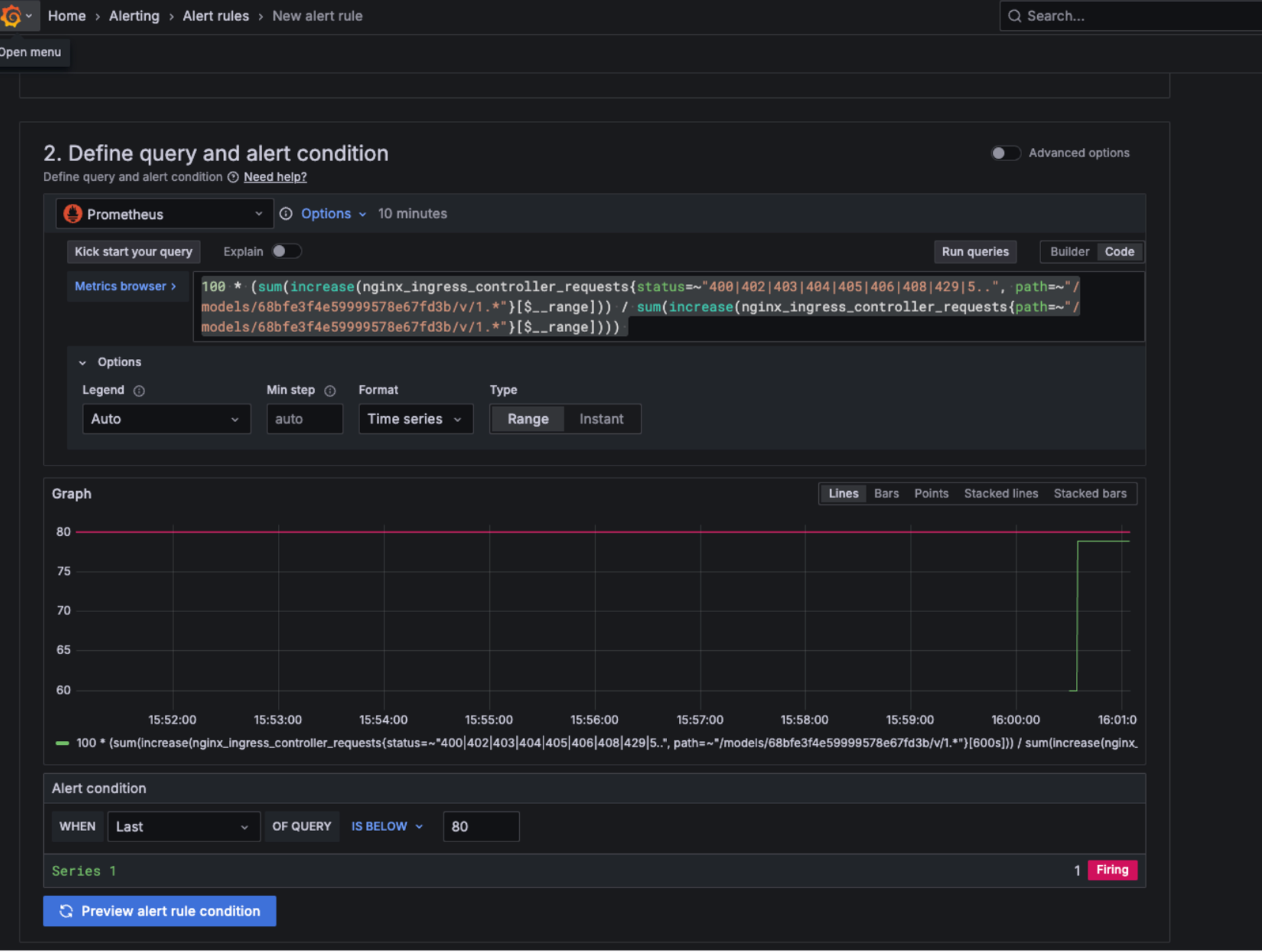Click the help circle icon near Need help
The height and width of the screenshot is (952, 1262).
[x=233, y=177]
